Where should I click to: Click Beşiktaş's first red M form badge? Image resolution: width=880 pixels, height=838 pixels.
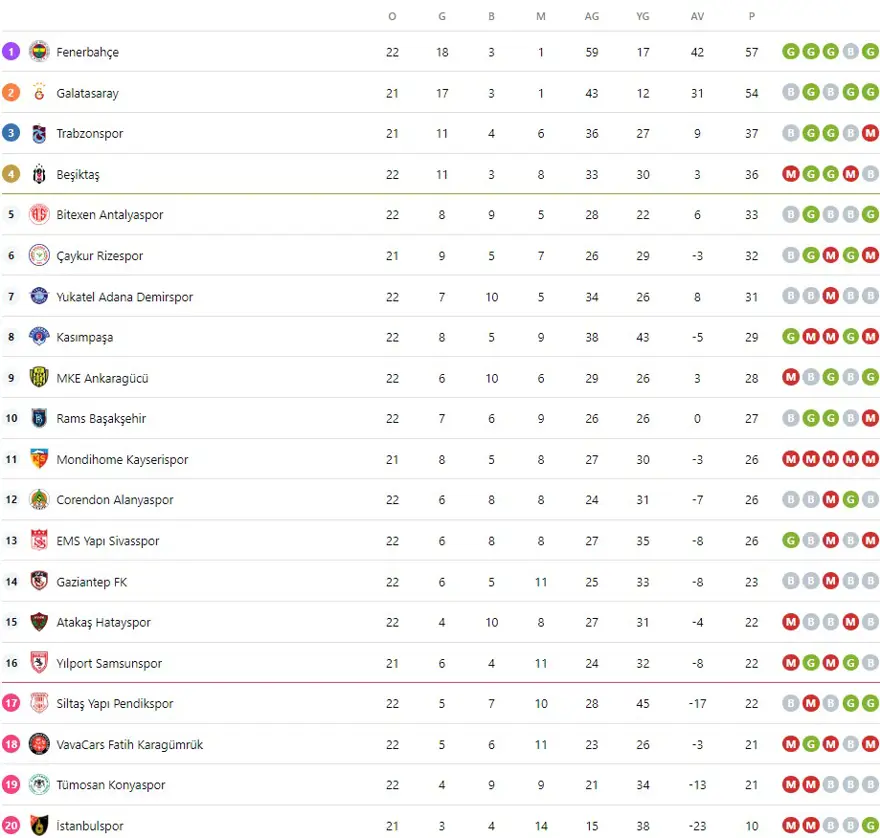pyautogui.click(x=791, y=174)
